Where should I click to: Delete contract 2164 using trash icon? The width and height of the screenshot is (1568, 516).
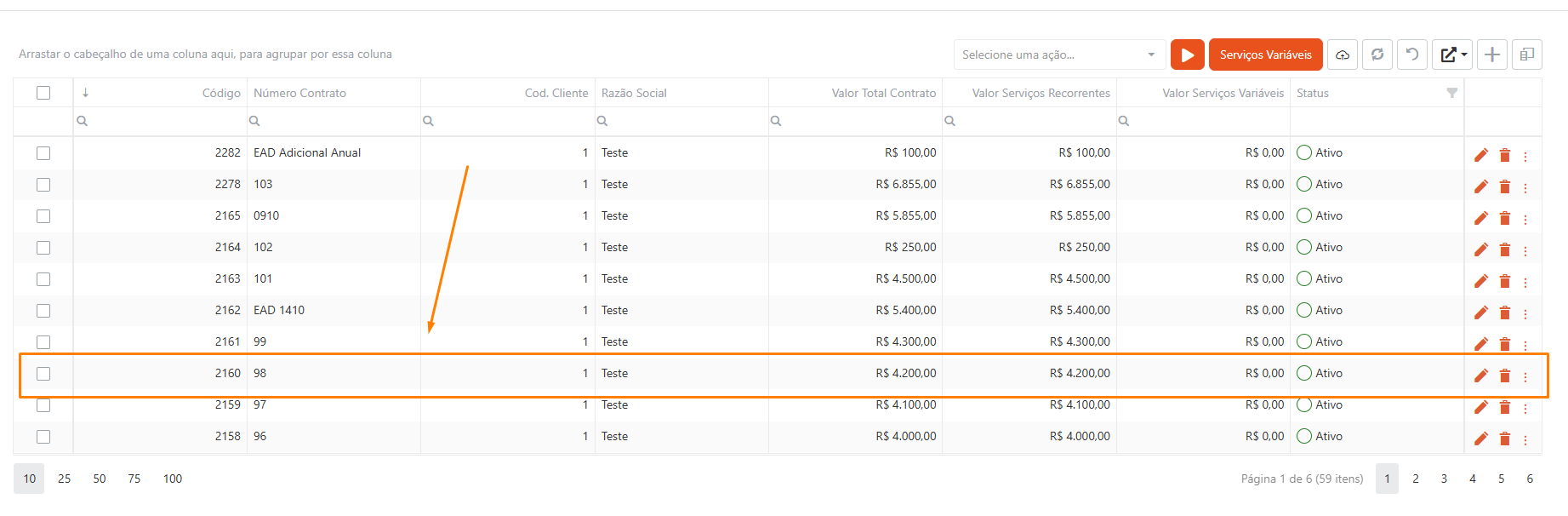[x=1504, y=249]
